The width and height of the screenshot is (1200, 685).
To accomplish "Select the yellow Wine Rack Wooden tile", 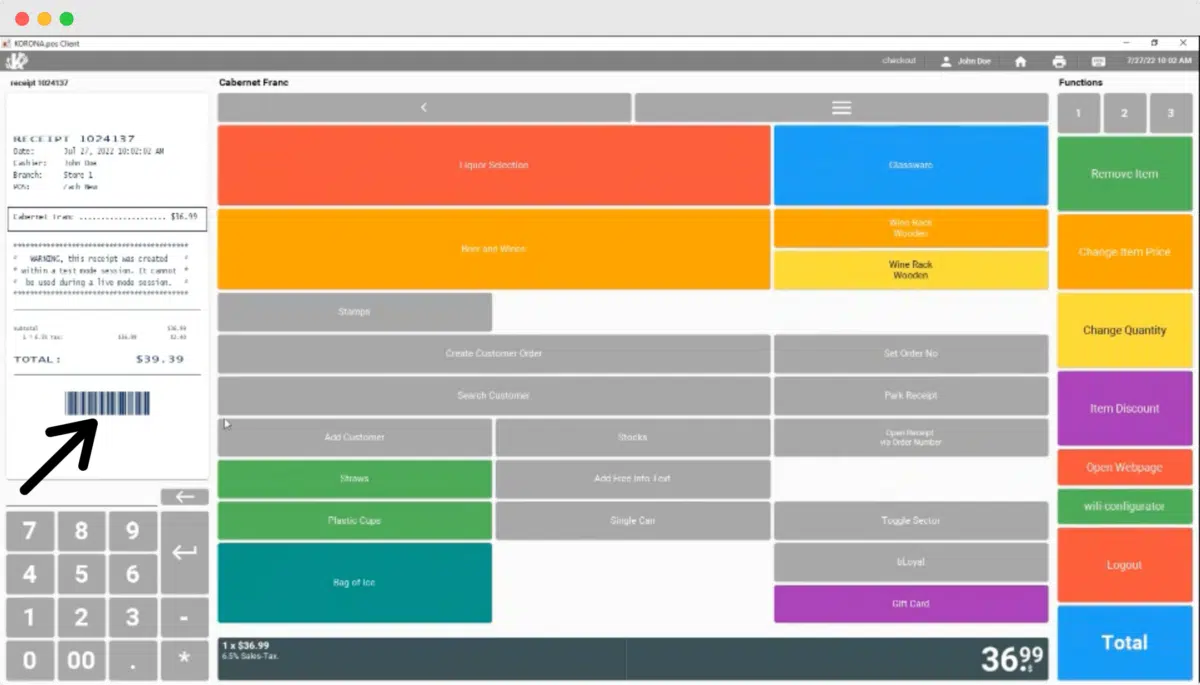I will (x=911, y=270).
